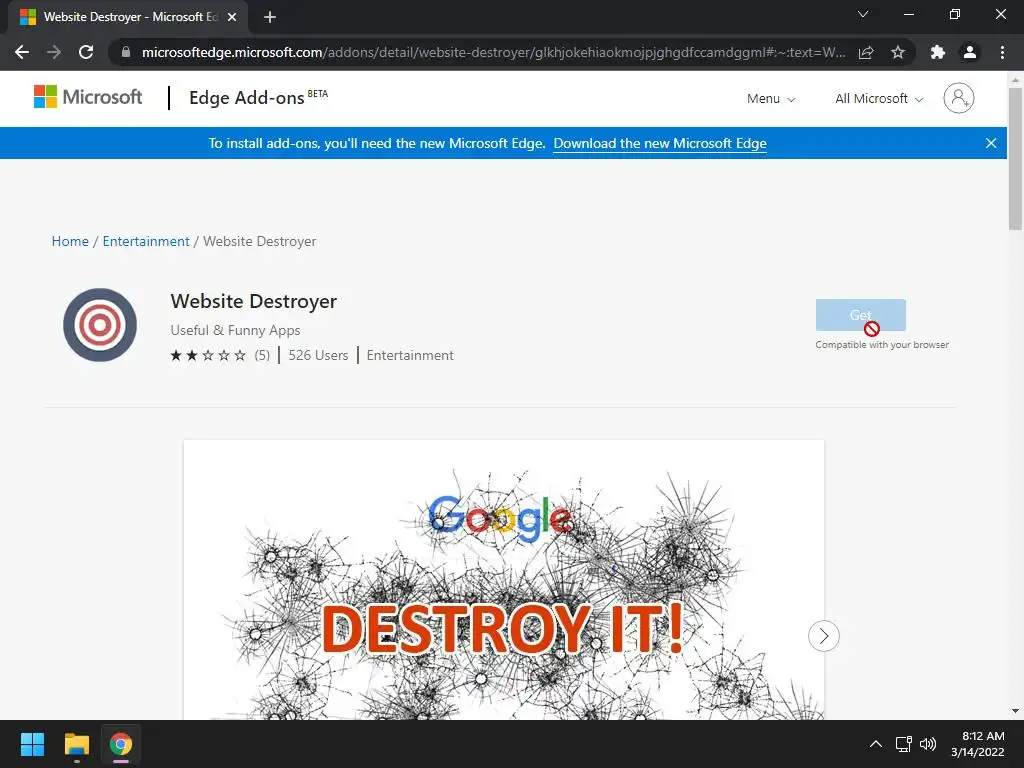
Task: Open a new tab with plus icon
Action: (x=270, y=17)
